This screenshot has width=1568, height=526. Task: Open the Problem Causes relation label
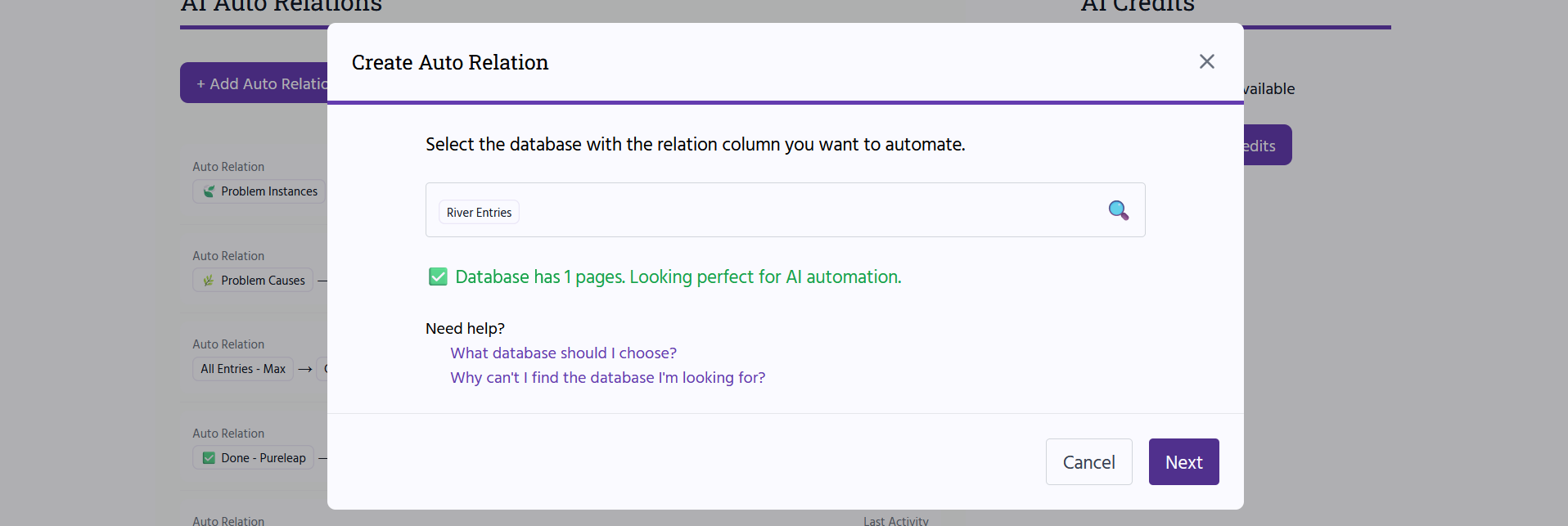(263, 281)
